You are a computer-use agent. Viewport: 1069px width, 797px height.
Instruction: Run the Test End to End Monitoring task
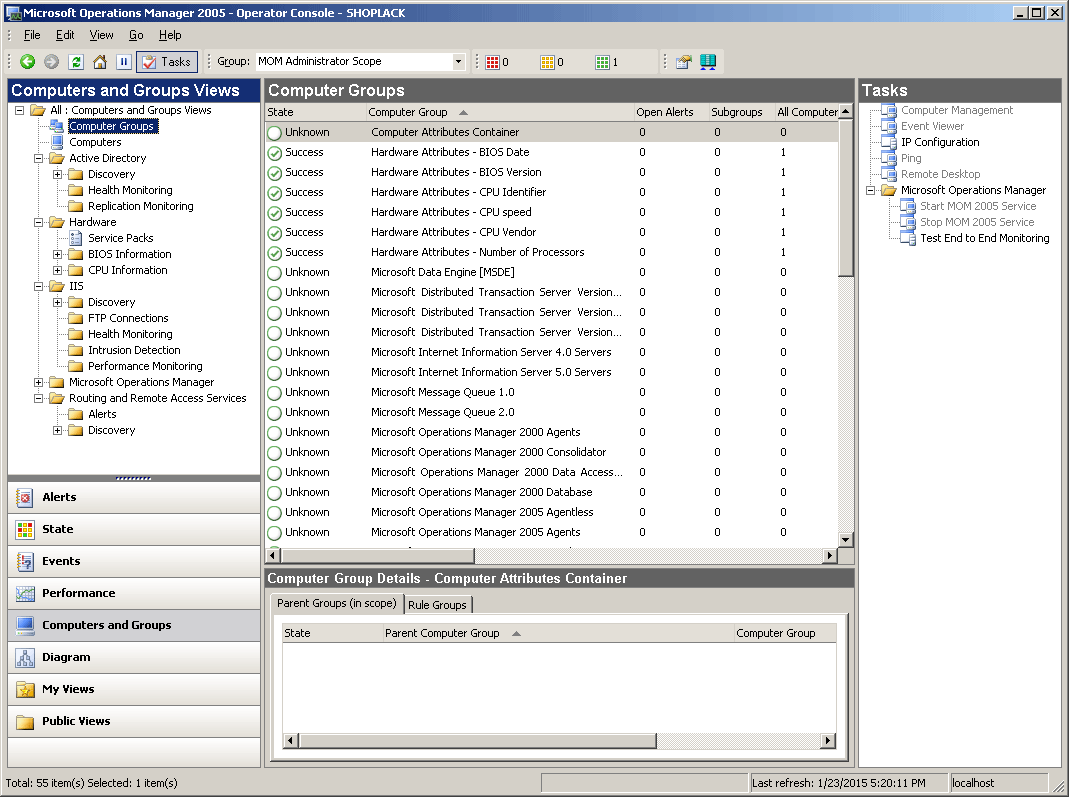pos(984,238)
